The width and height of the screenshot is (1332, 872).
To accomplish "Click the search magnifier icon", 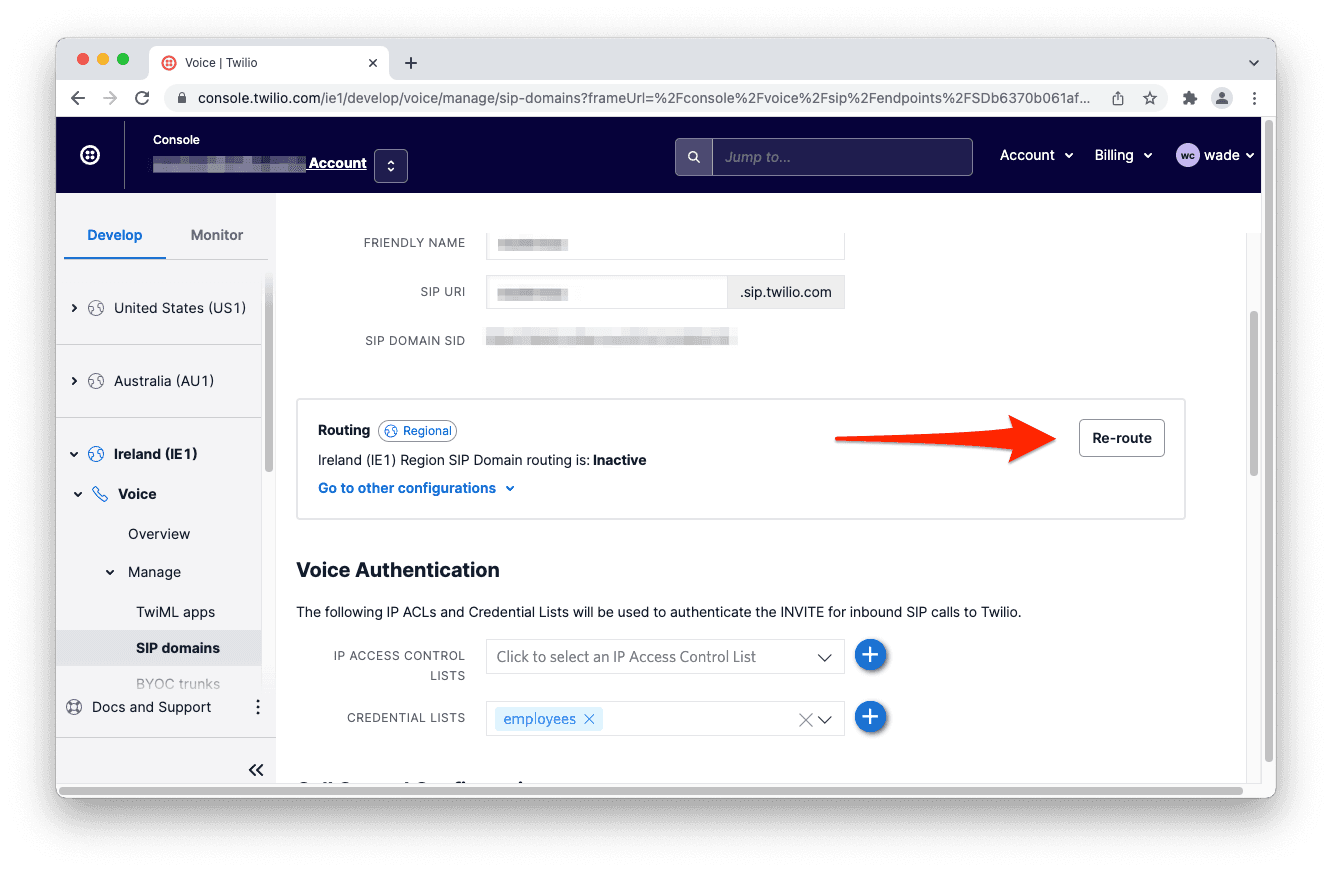I will 693,157.
